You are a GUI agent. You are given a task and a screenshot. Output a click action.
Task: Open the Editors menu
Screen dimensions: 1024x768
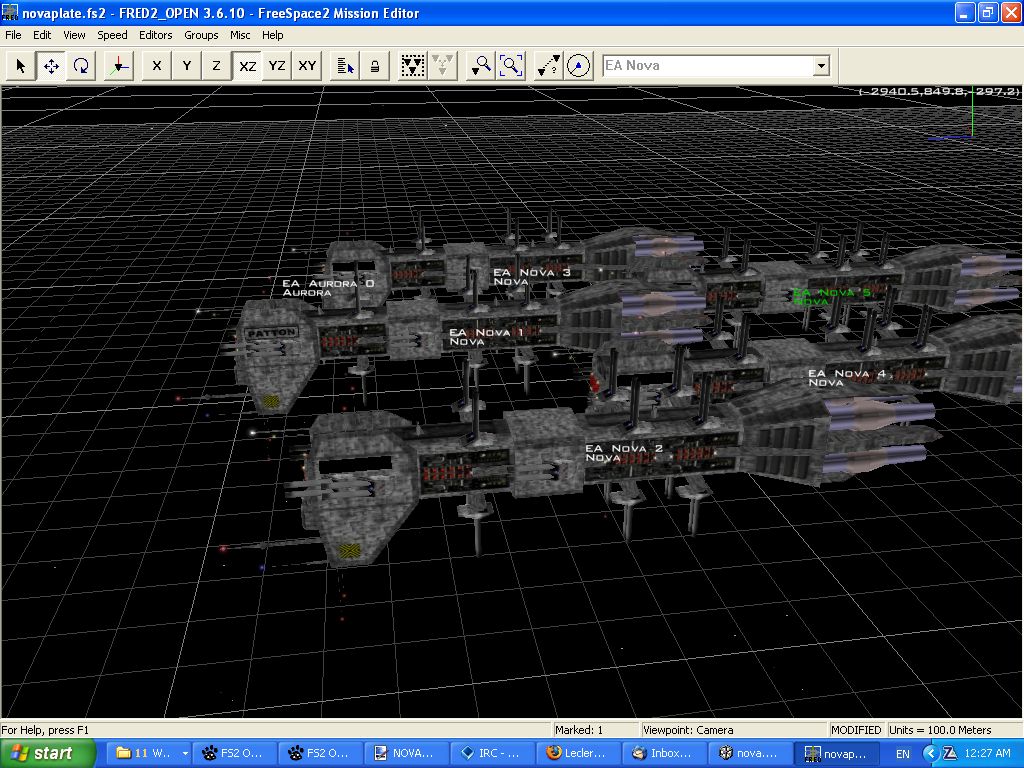(x=155, y=35)
